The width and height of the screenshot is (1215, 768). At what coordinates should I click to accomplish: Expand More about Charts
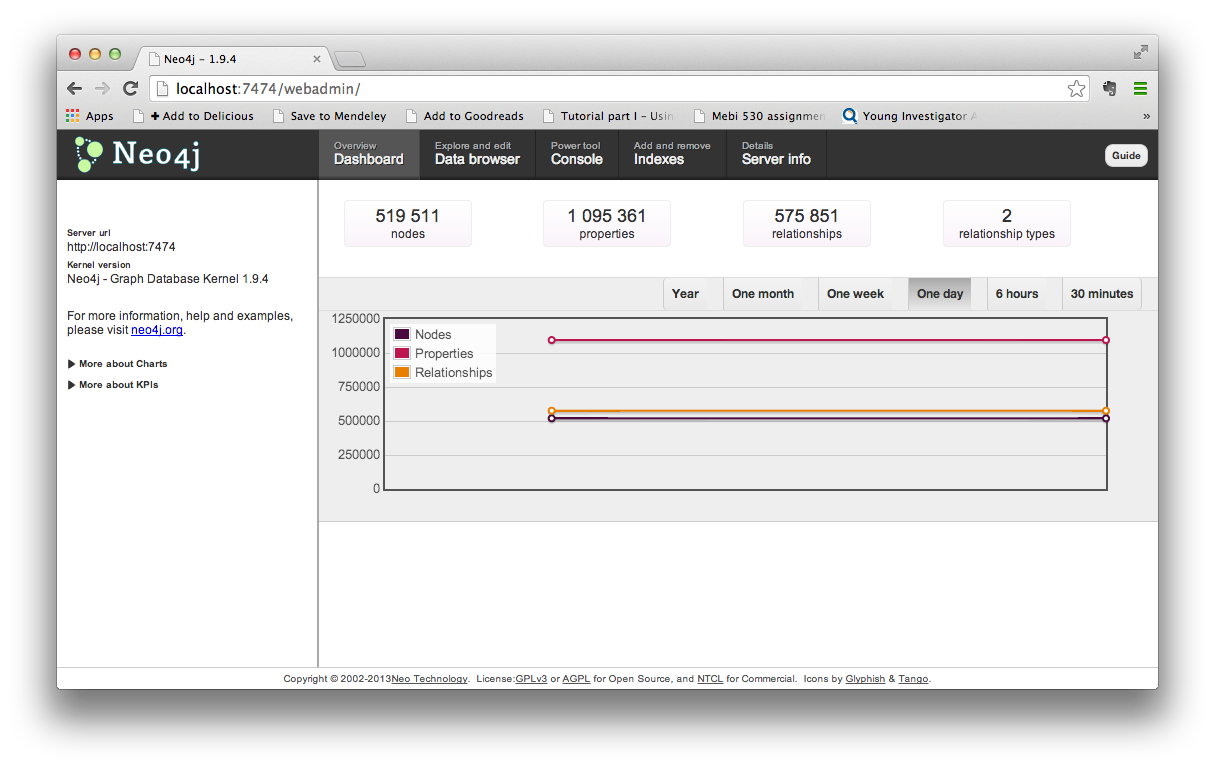coord(117,364)
